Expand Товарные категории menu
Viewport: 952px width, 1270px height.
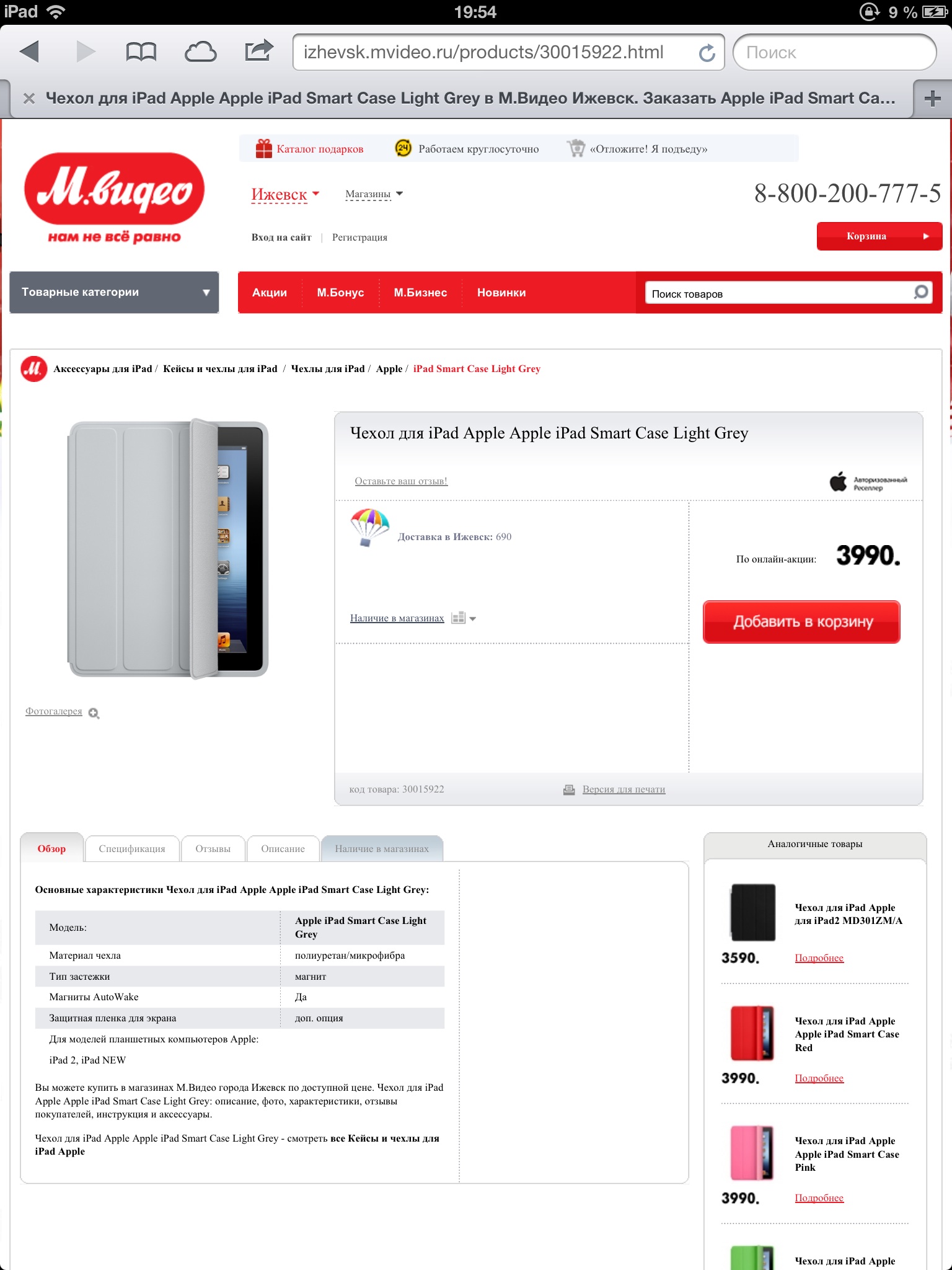click(114, 292)
